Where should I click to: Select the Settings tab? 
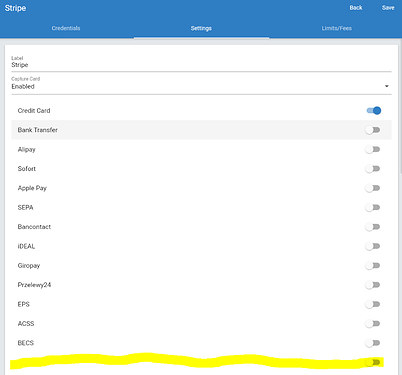[201, 28]
